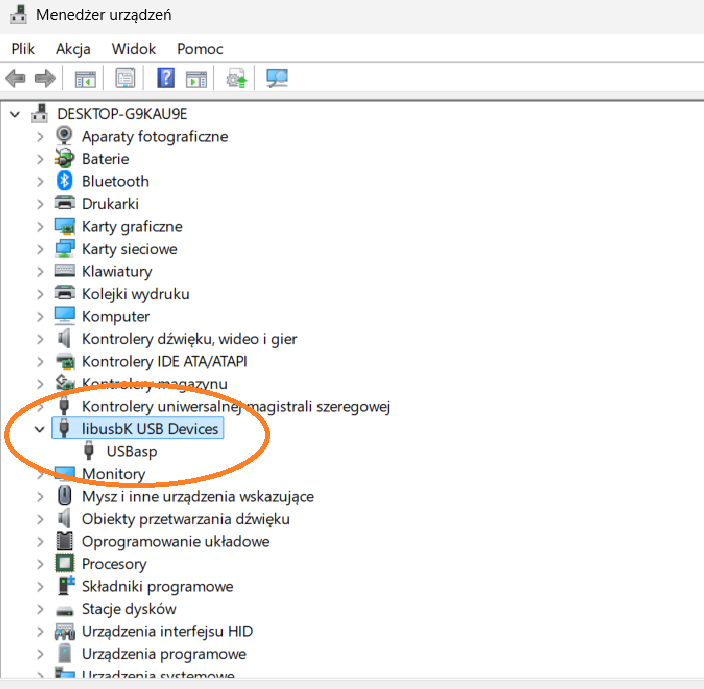Screen dimensions: 704x689
Task: Click speaker icon for Kontrolery dźwięku, wideo i gier
Action: pos(64,338)
